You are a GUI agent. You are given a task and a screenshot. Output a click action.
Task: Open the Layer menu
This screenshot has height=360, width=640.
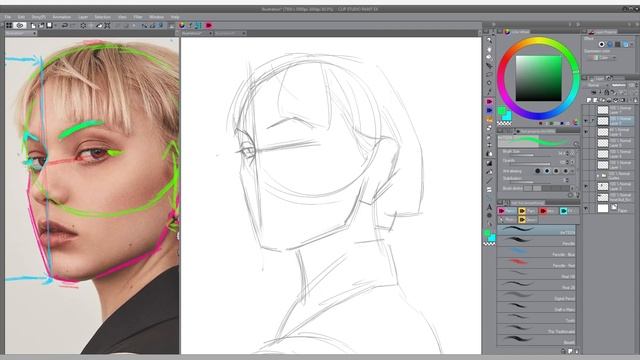tap(83, 17)
